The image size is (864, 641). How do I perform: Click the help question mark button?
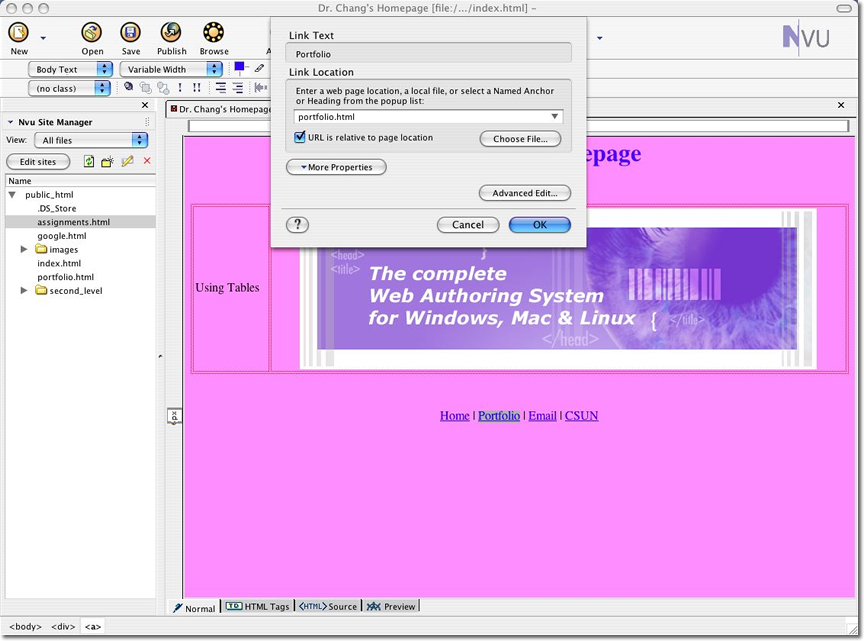pyautogui.click(x=298, y=224)
